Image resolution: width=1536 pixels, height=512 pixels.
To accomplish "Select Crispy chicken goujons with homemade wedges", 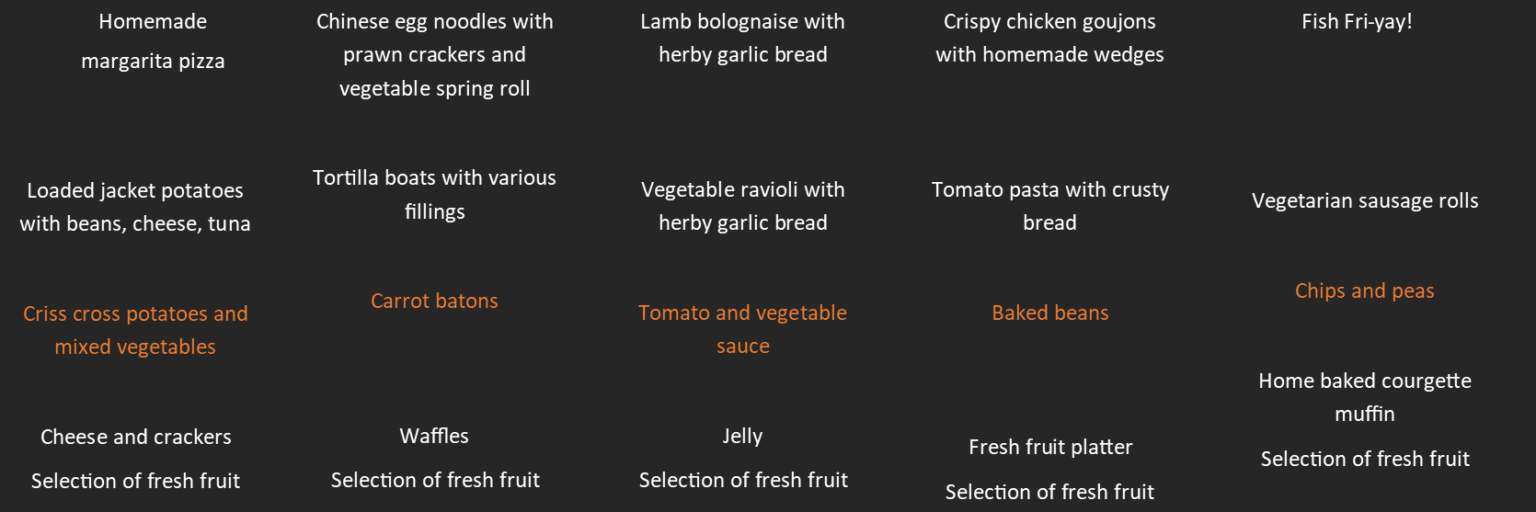I will 1050,38.
